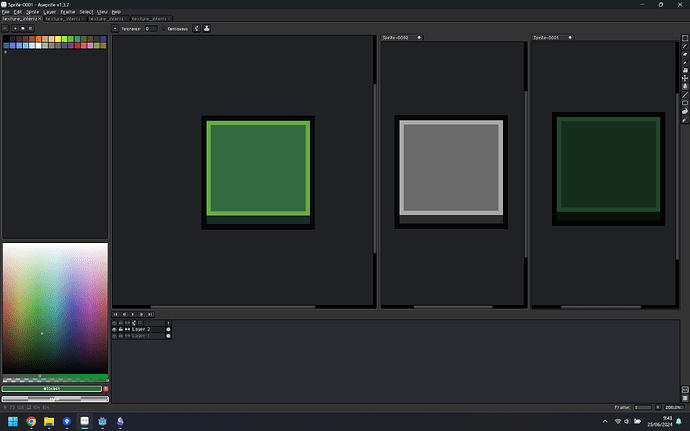Viewport: 690px width, 431px height.
Task: Go to next frame
Action: click(x=141, y=314)
